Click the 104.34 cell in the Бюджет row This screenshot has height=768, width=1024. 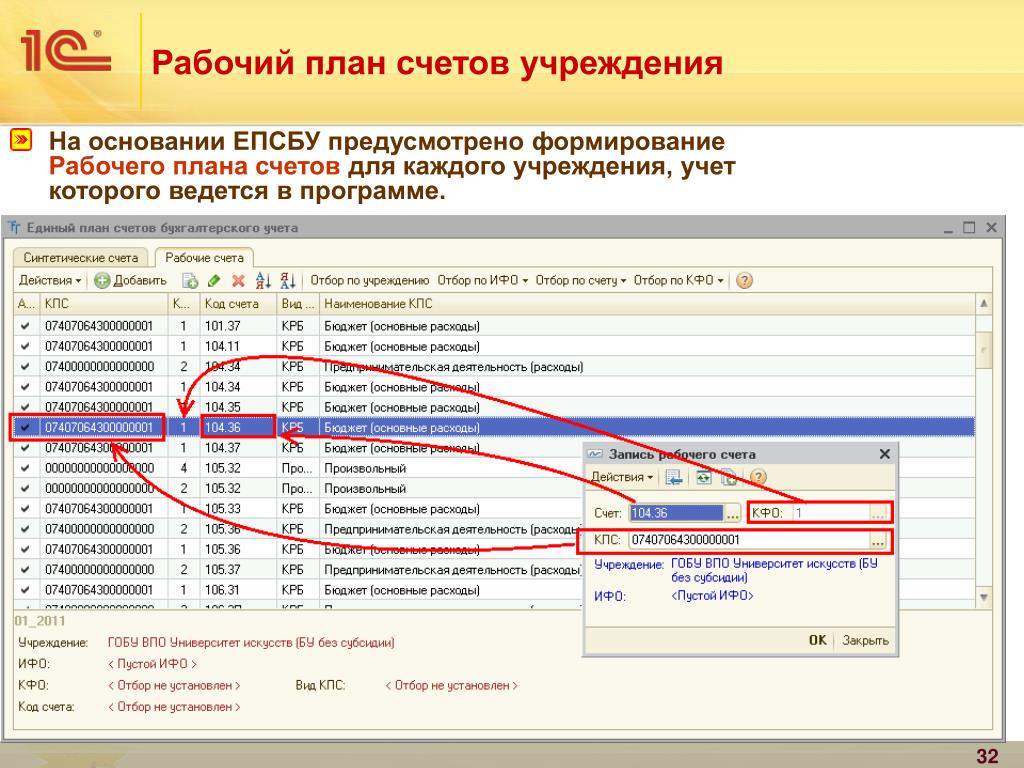click(x=238, y=387)
